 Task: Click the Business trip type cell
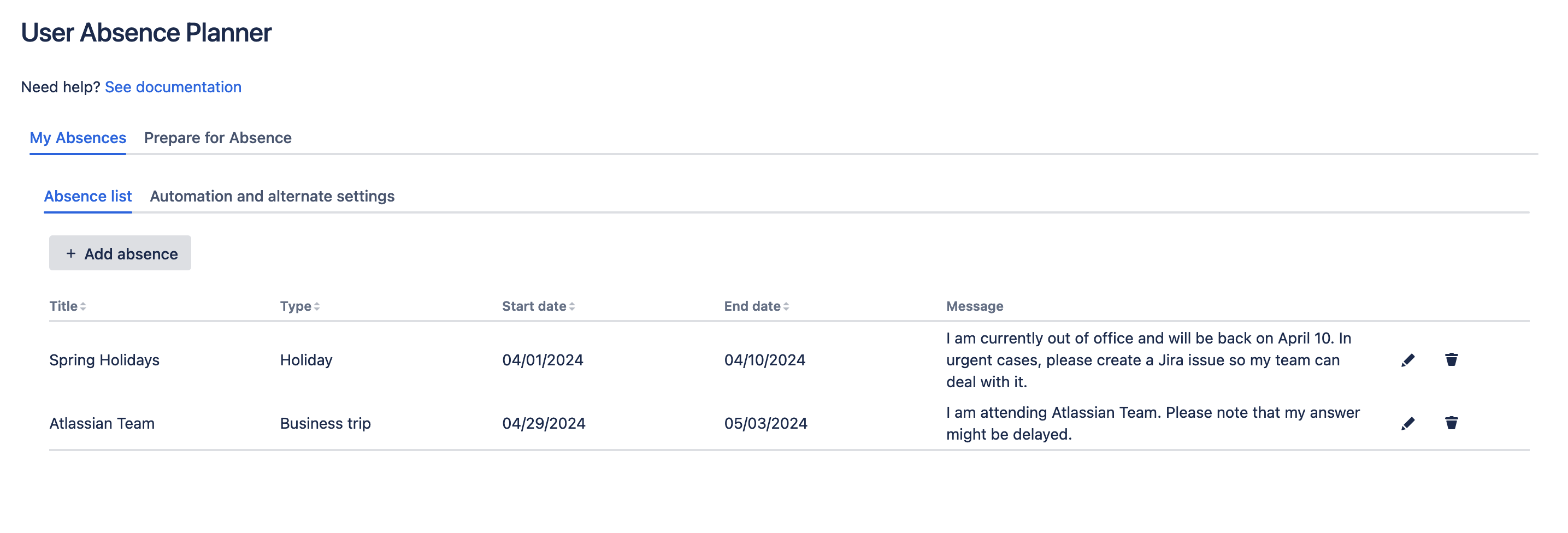325,423
